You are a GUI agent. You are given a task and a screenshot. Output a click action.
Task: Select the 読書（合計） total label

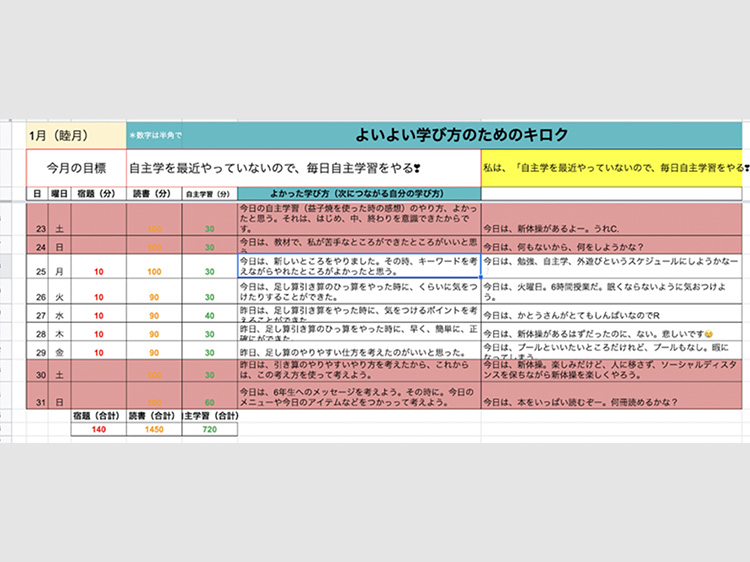tap(154, 416)
